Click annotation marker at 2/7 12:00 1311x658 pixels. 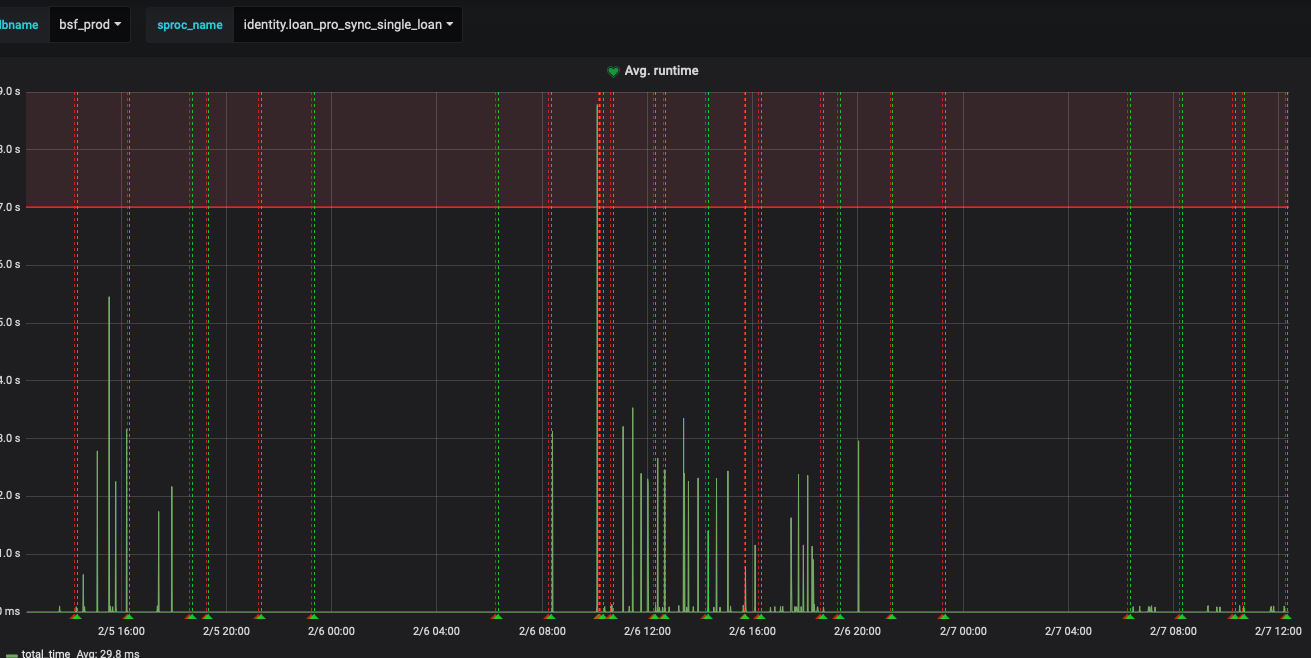[x=1285, y=617]
